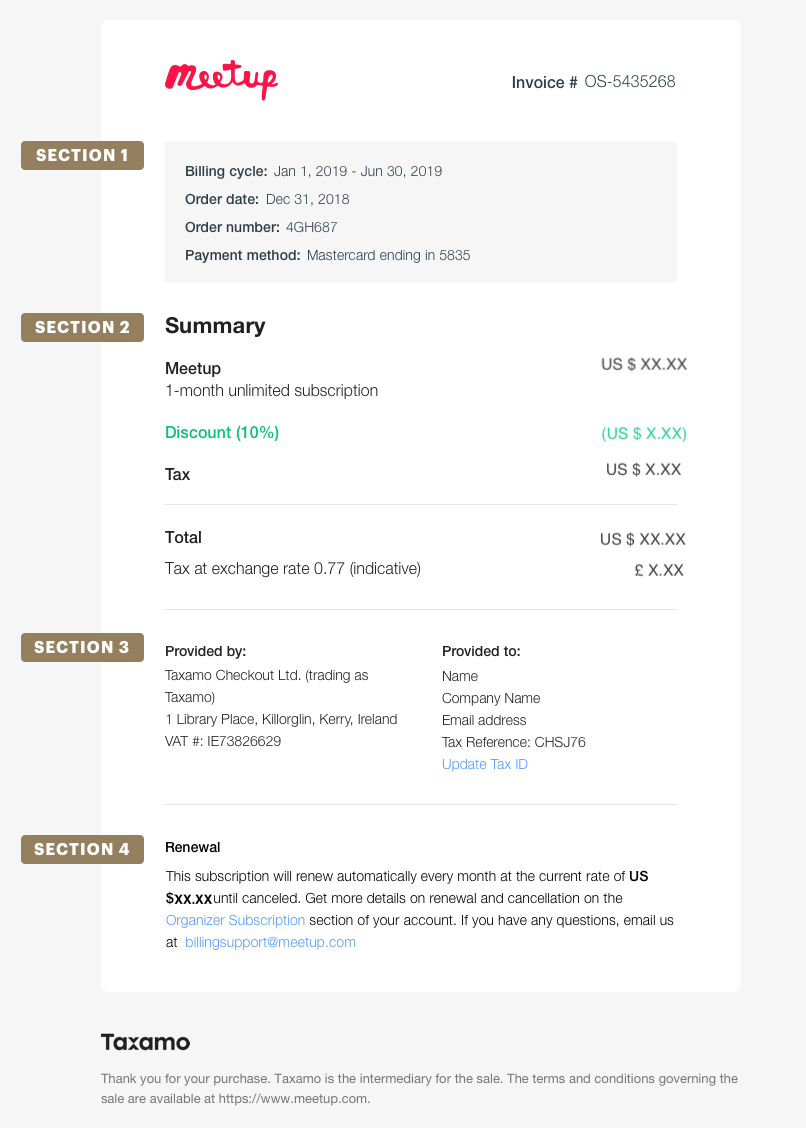
Task: Open the Update Tax ID link
Action: tap(485, 764)
